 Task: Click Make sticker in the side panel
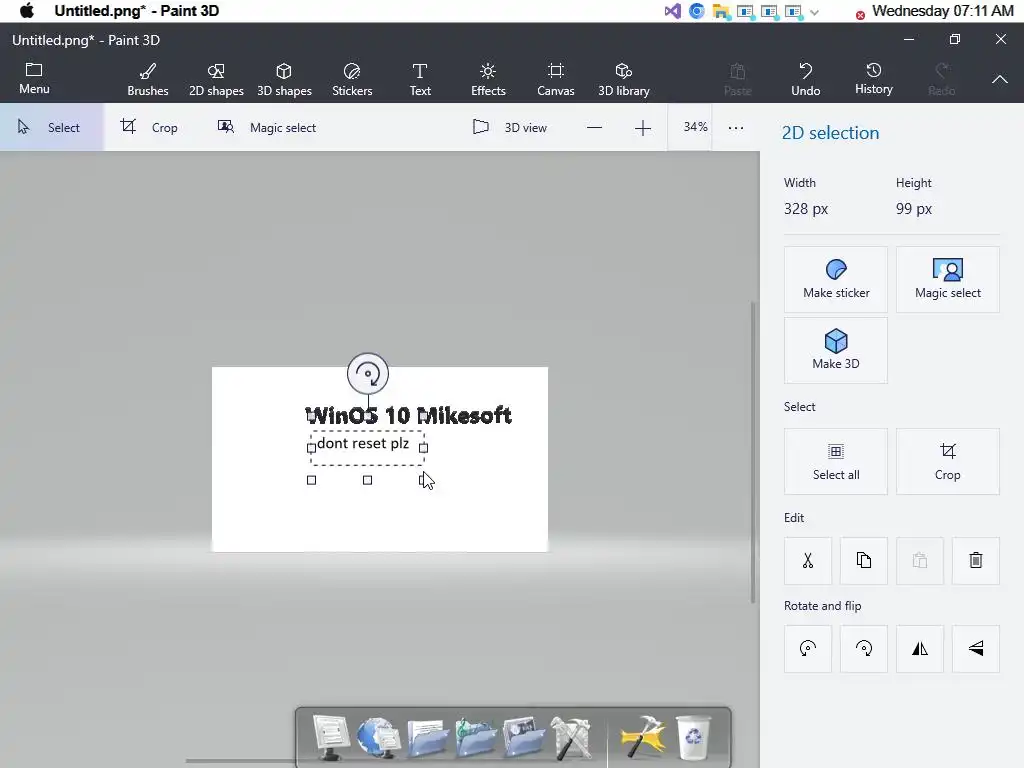click(836, 280)
